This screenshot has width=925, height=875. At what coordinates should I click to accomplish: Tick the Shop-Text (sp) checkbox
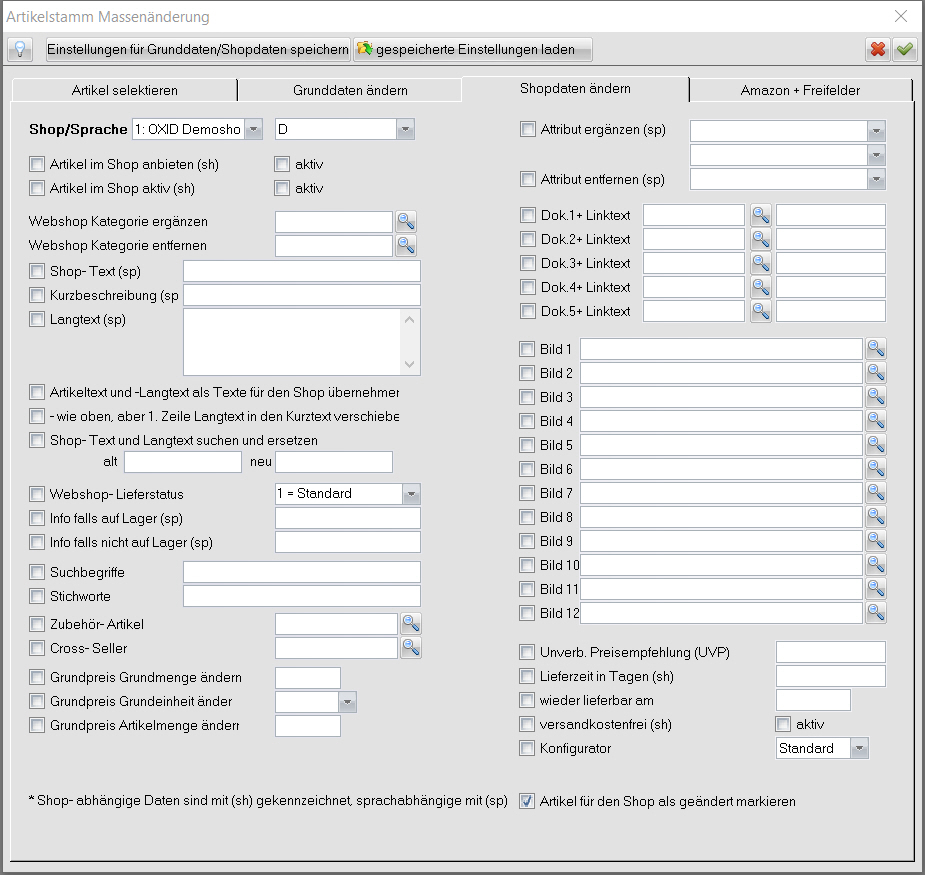[37, 271]
